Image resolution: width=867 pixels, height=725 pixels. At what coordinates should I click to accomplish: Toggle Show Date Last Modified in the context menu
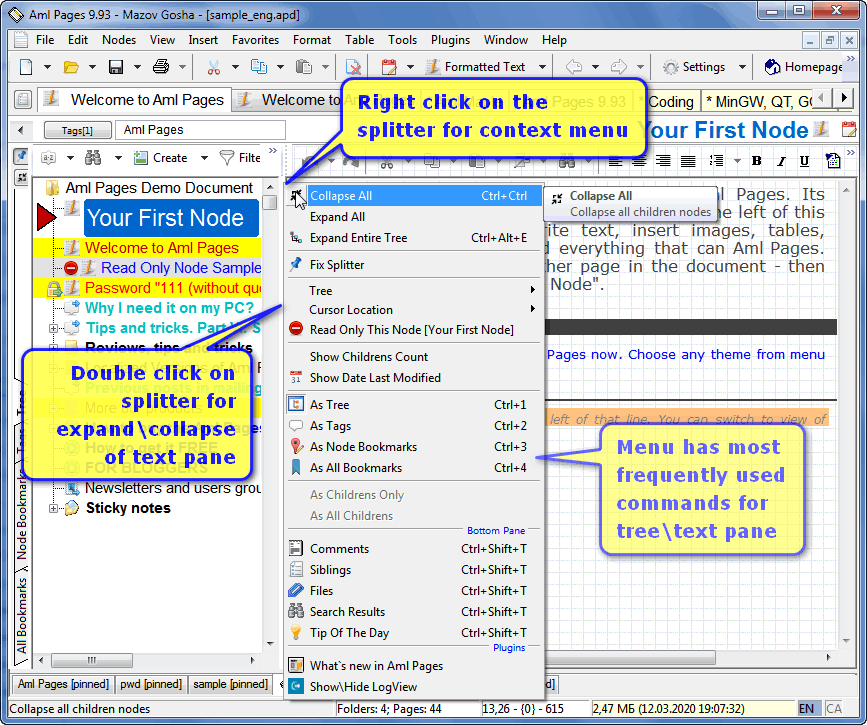tap(414, 378)
